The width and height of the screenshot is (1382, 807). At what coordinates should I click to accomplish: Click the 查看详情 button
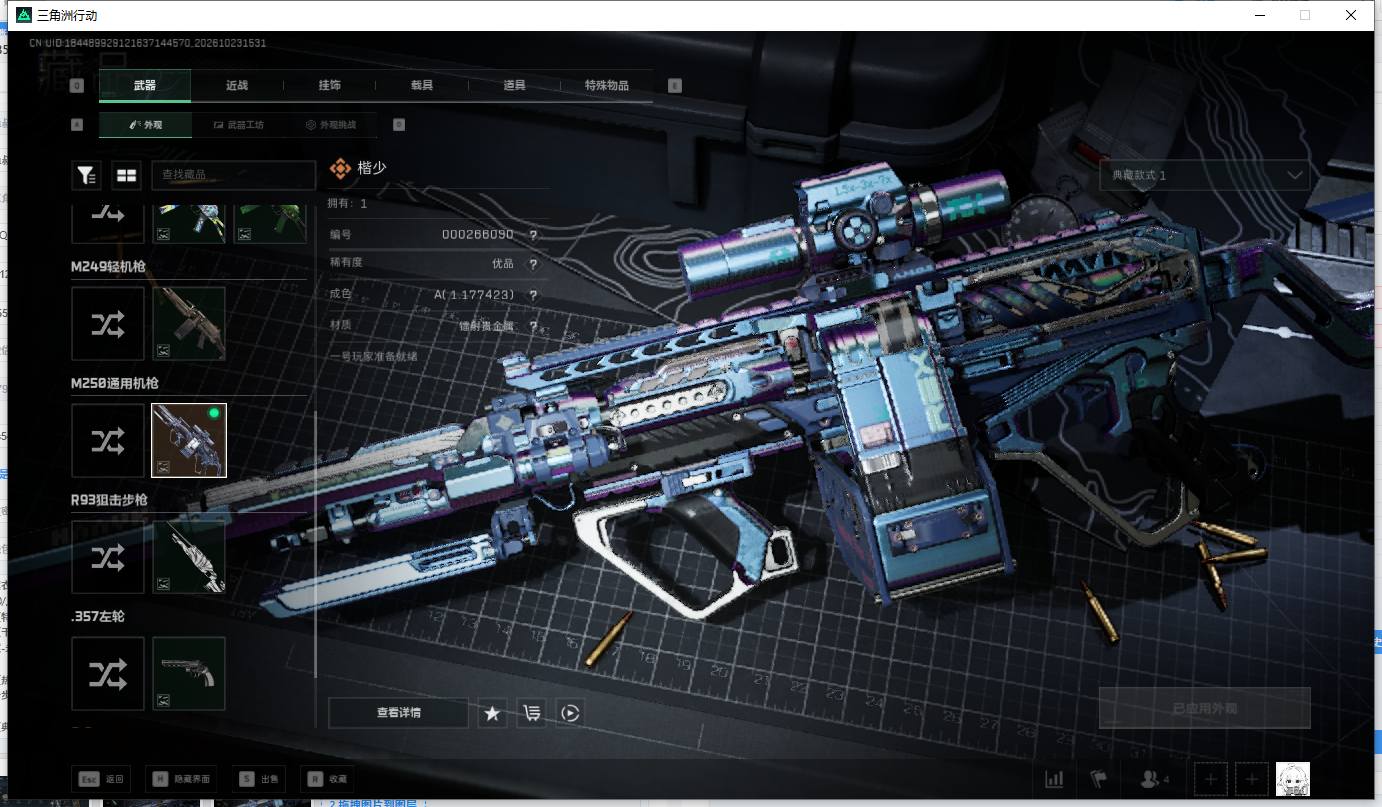pyautogui.click(x=398, y=713)
